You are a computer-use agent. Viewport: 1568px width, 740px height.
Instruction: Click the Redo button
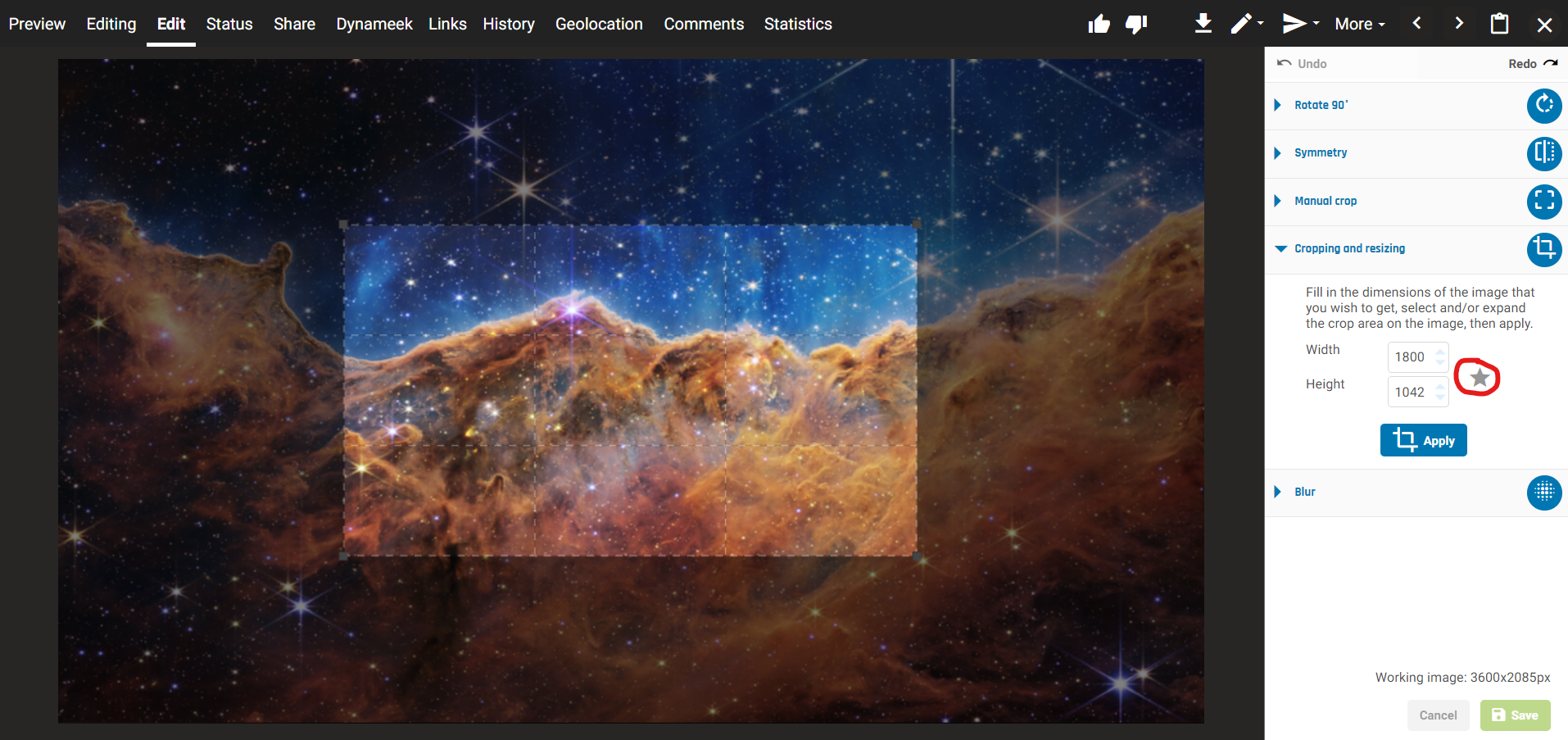[1532, 64]
